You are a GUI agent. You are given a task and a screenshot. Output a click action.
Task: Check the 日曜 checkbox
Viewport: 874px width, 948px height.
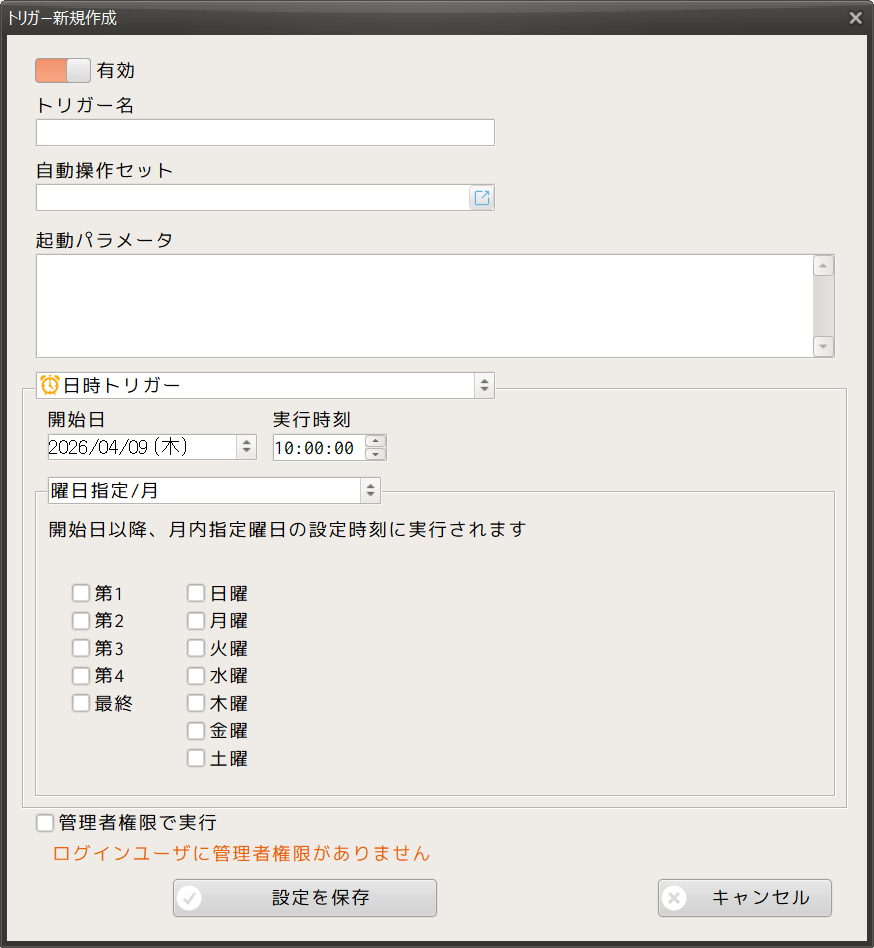[x=196, y=593]
